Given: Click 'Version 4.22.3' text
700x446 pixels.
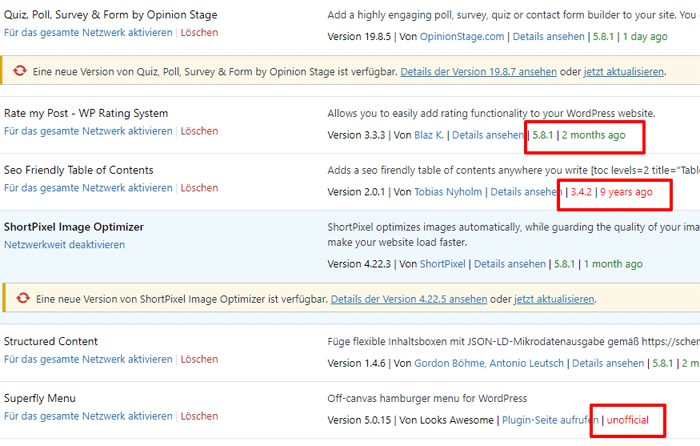Looking at the screenshot, I should tap(359, 264).
